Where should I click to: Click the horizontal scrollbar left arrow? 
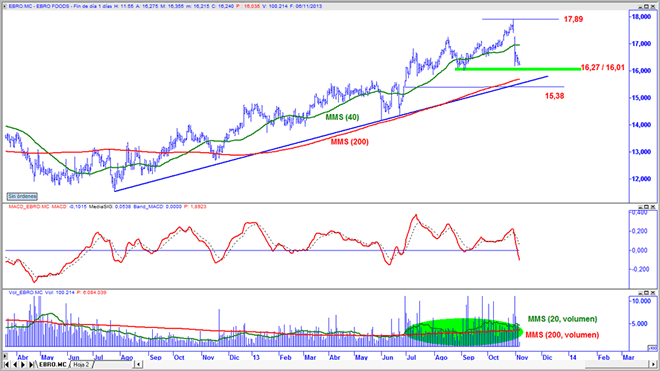tap(139, 365)
